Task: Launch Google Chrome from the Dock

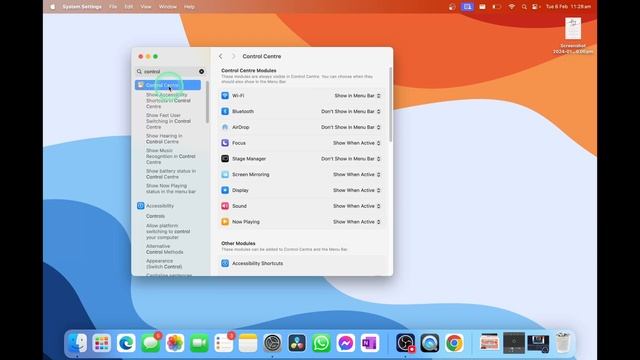Action: point(454,343)
